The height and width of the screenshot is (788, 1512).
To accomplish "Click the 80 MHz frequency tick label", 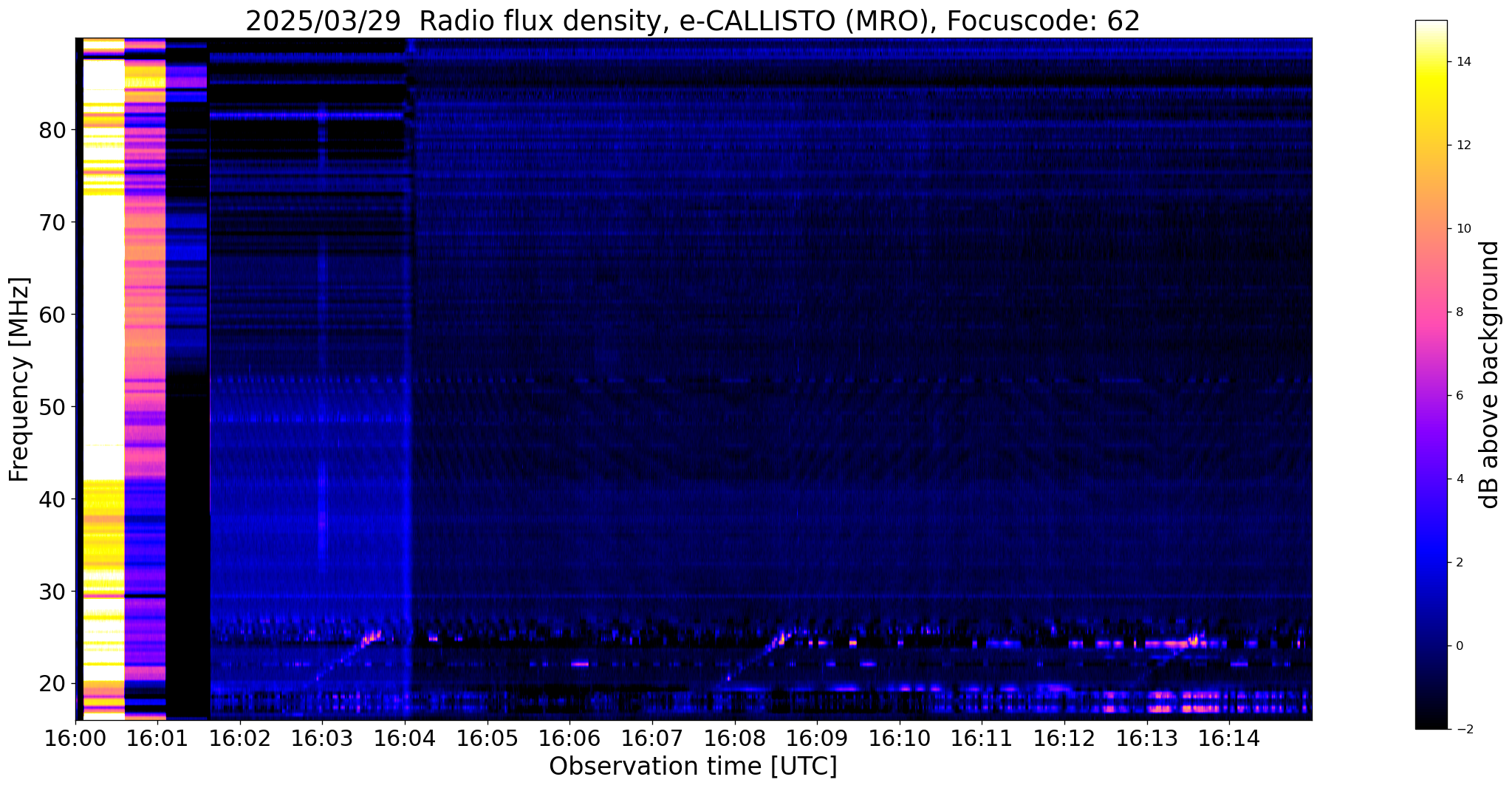I will [52, 130].
